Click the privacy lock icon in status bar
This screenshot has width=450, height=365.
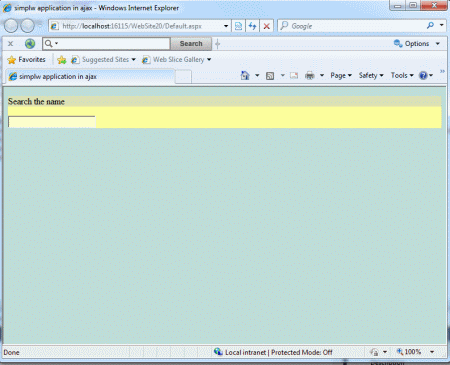(374, 352)
